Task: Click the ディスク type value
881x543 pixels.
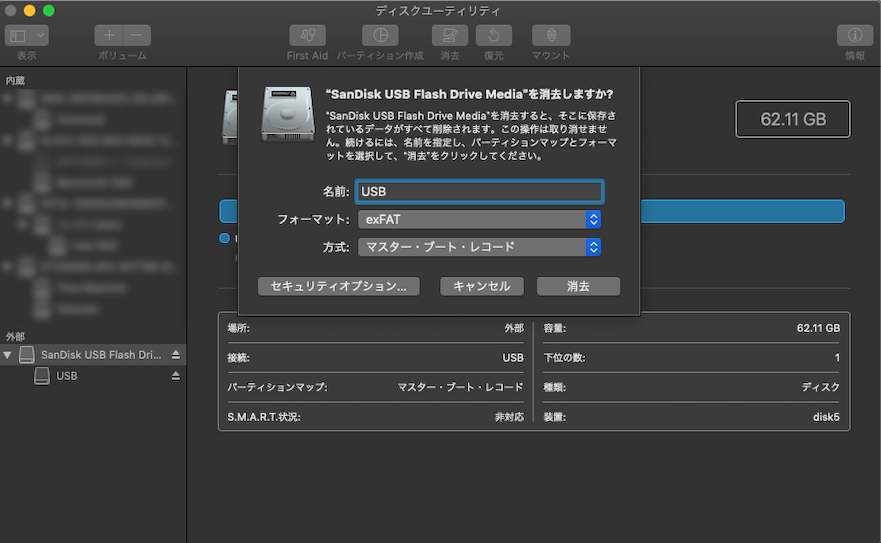Action: [x=820, y=387]
